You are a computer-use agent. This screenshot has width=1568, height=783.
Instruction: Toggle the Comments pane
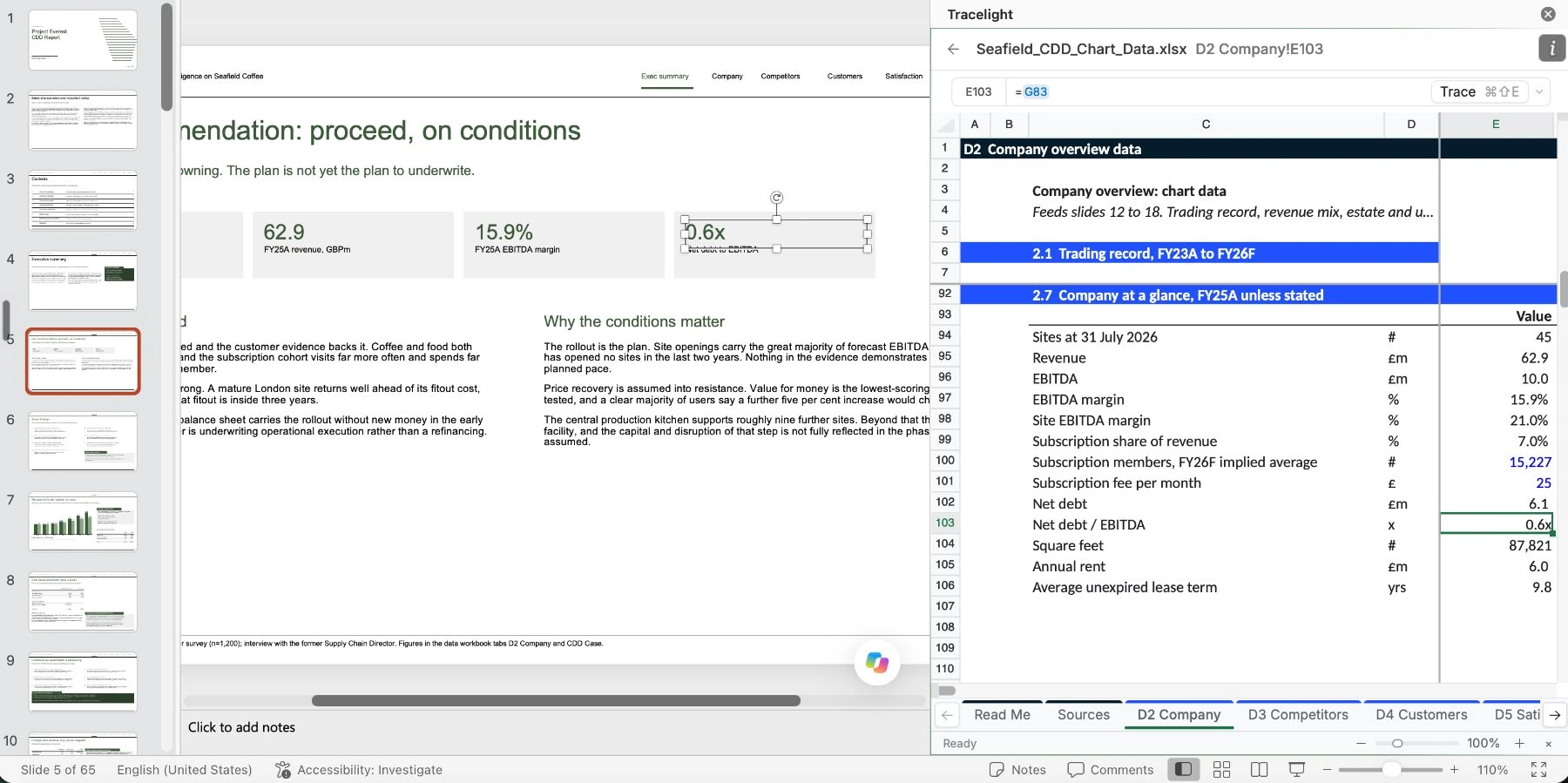coord(1111,770)
